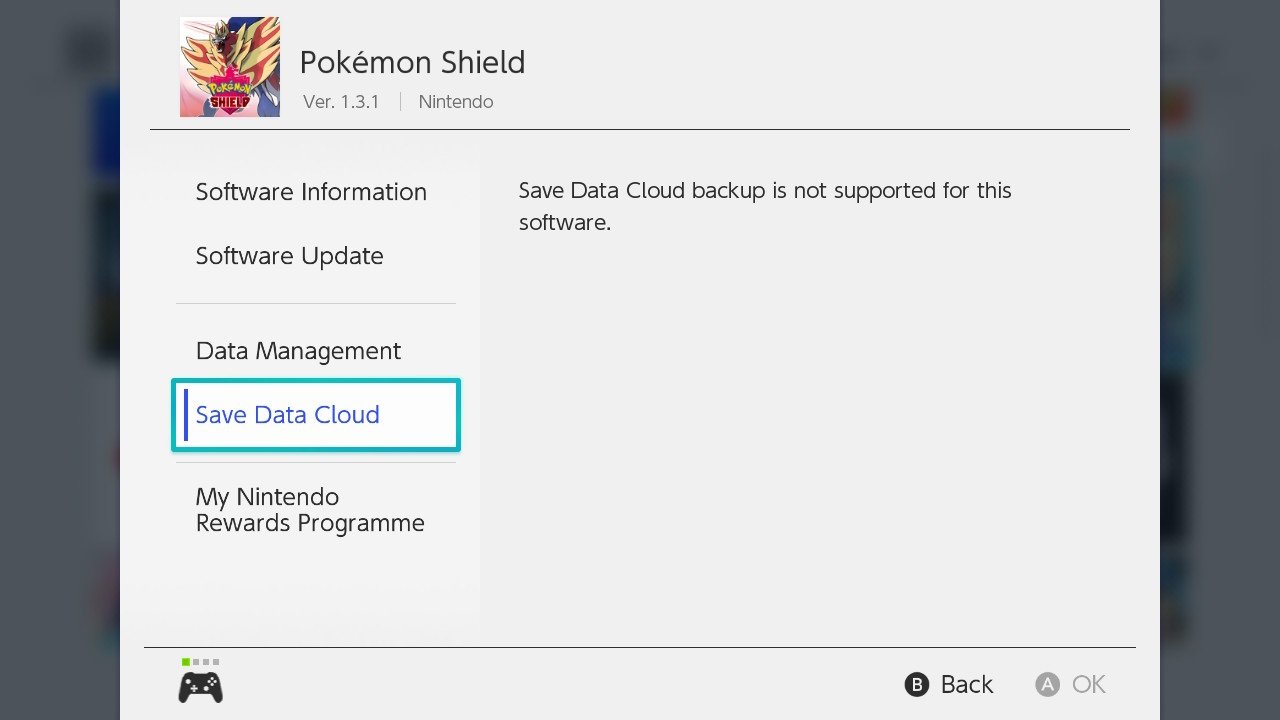
Task: Click the grey player indicator dots
Action: [x=206, y=662]
